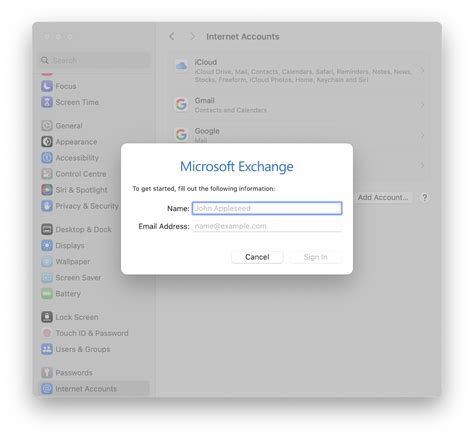This screenshot has height=439, width=474.
Task: Open Screen Time settings label
Action: [77, 102]
